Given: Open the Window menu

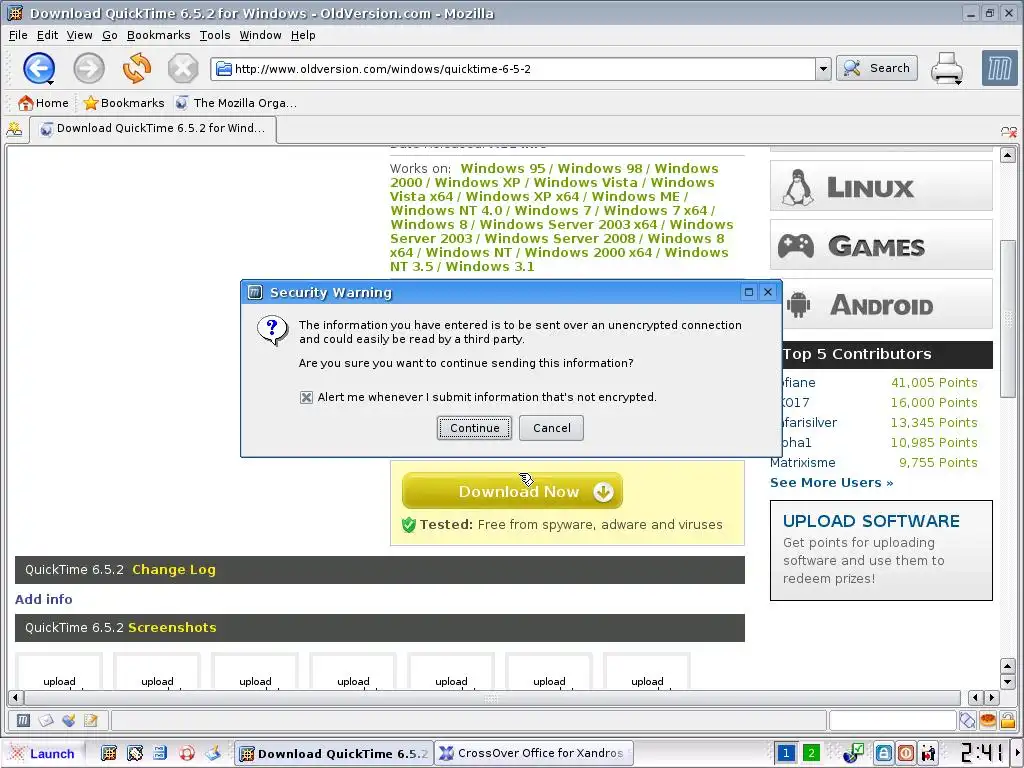Looking at the screenshot, I should pyautogui.click(x=260, y=35).
